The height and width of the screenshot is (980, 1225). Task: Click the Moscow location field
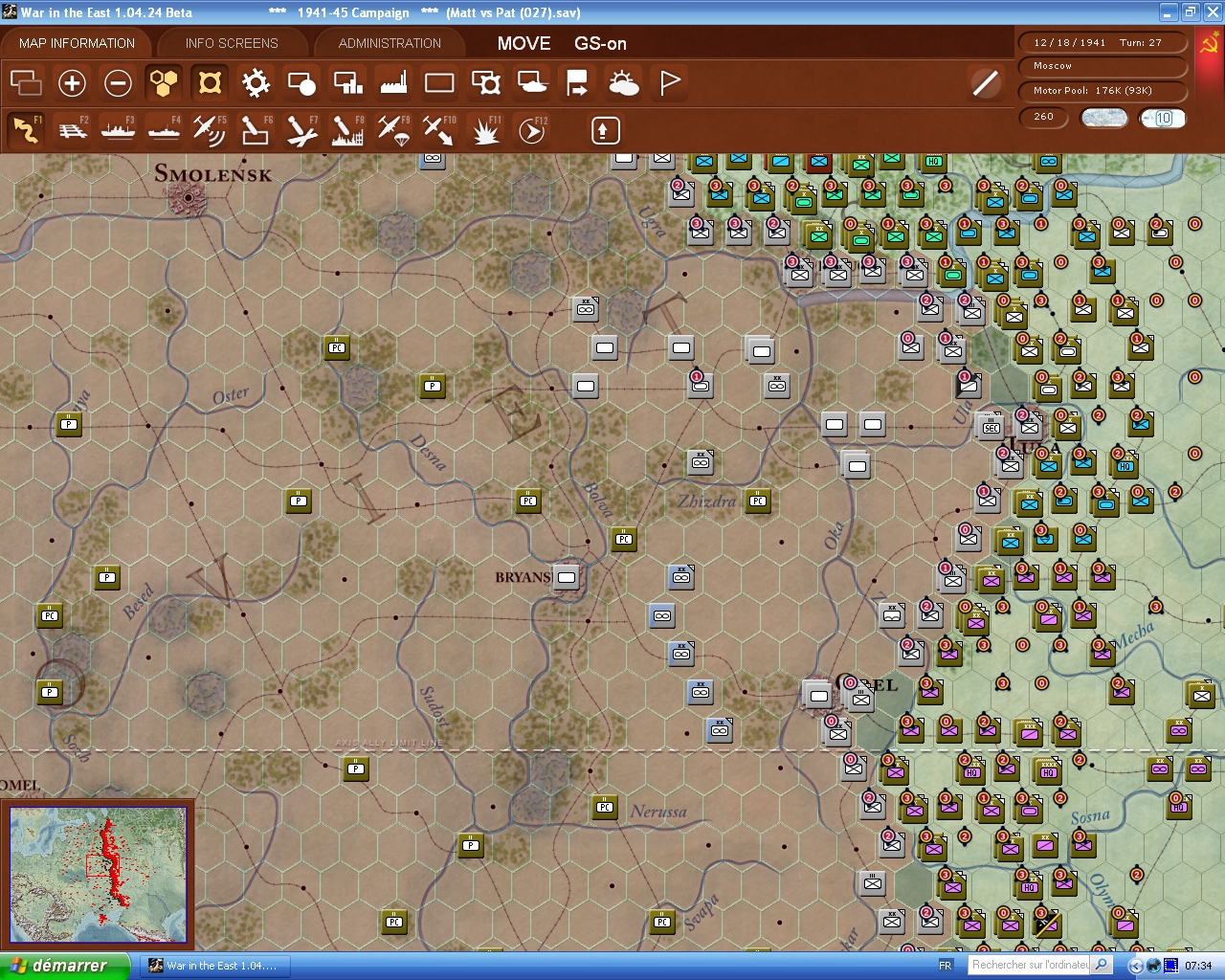pyautogui.click(x=1102, y=66)
